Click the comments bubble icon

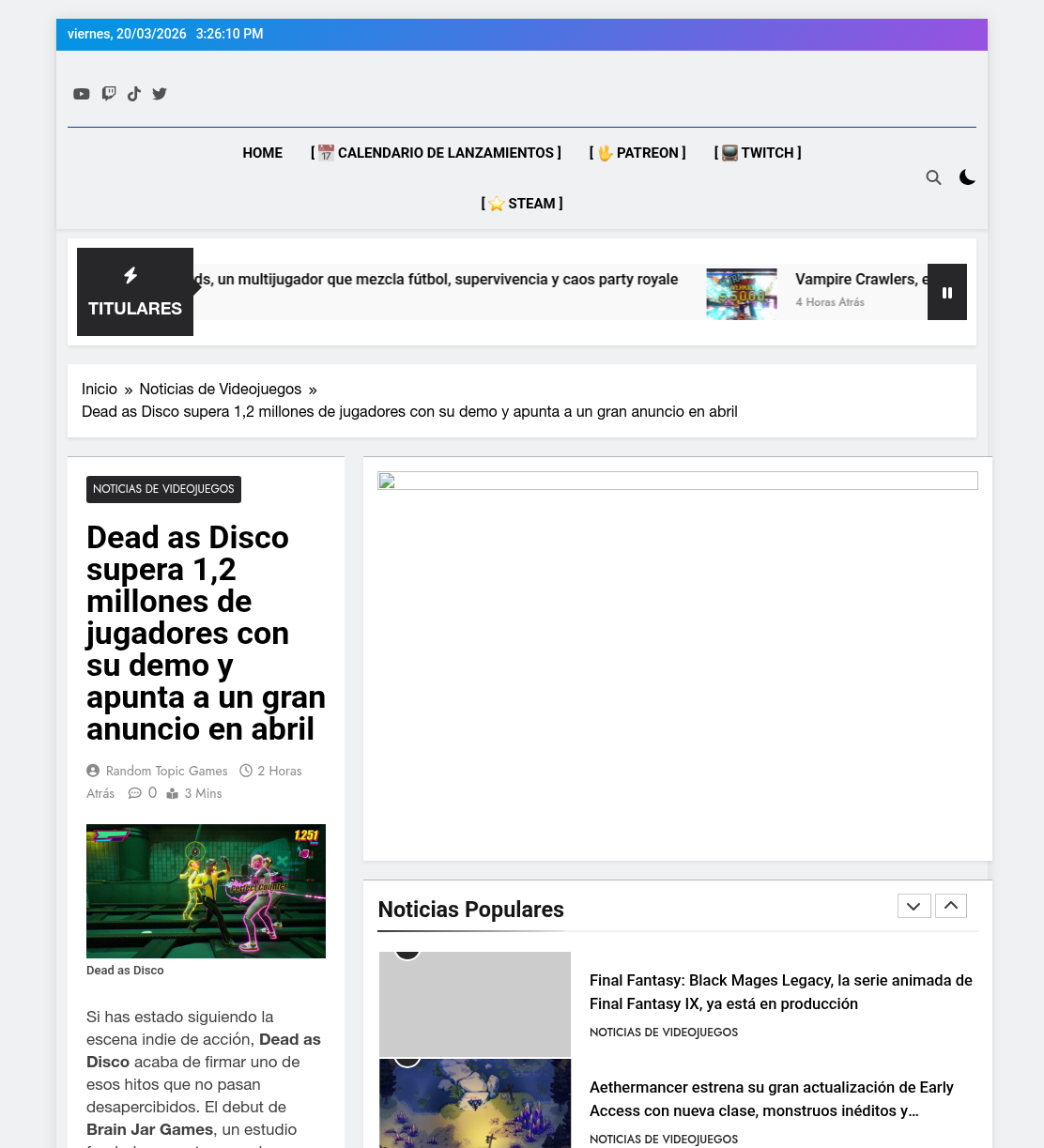pos(135,793)
